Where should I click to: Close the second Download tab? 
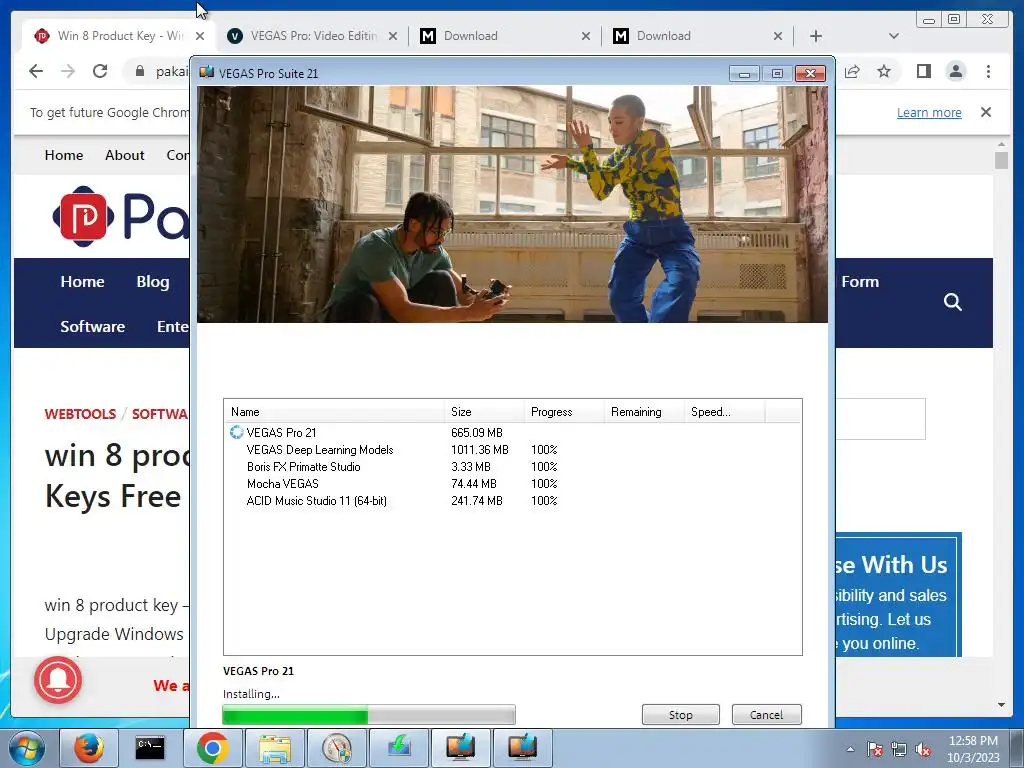point(778,36)
